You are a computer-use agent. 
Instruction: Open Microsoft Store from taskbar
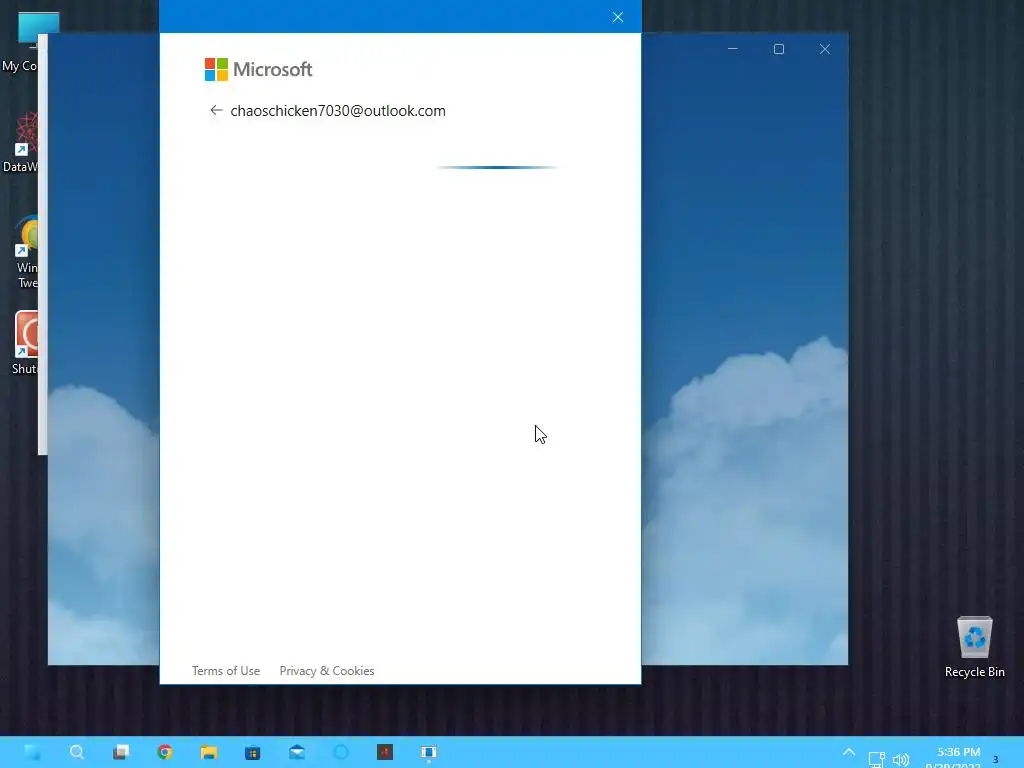[253, 752]
